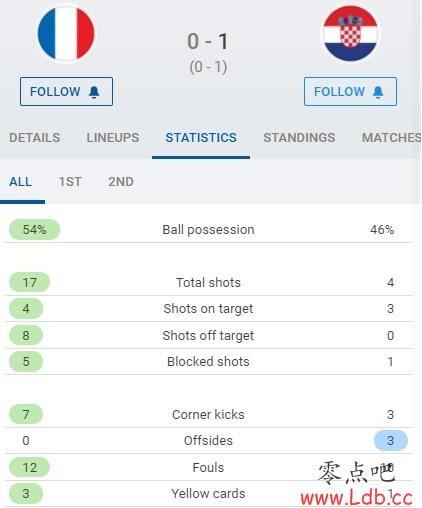The width and height of the screenshot is (422, 508).
Task: Follow the France team
Action: [x=66, y=92]
